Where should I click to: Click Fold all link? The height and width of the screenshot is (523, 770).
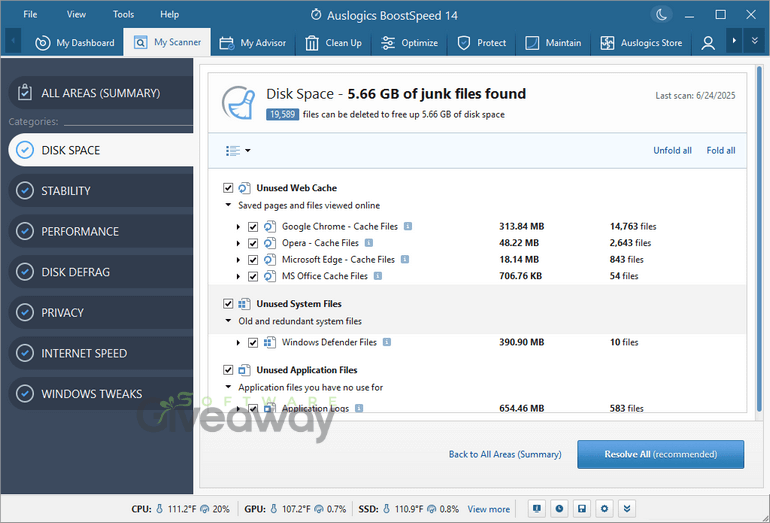721,150
